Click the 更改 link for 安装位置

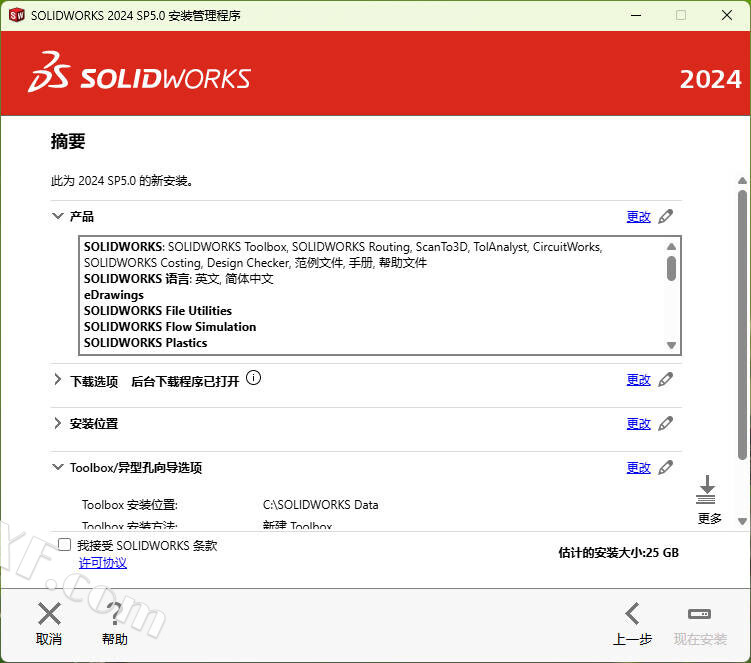[x=638, y=424]
